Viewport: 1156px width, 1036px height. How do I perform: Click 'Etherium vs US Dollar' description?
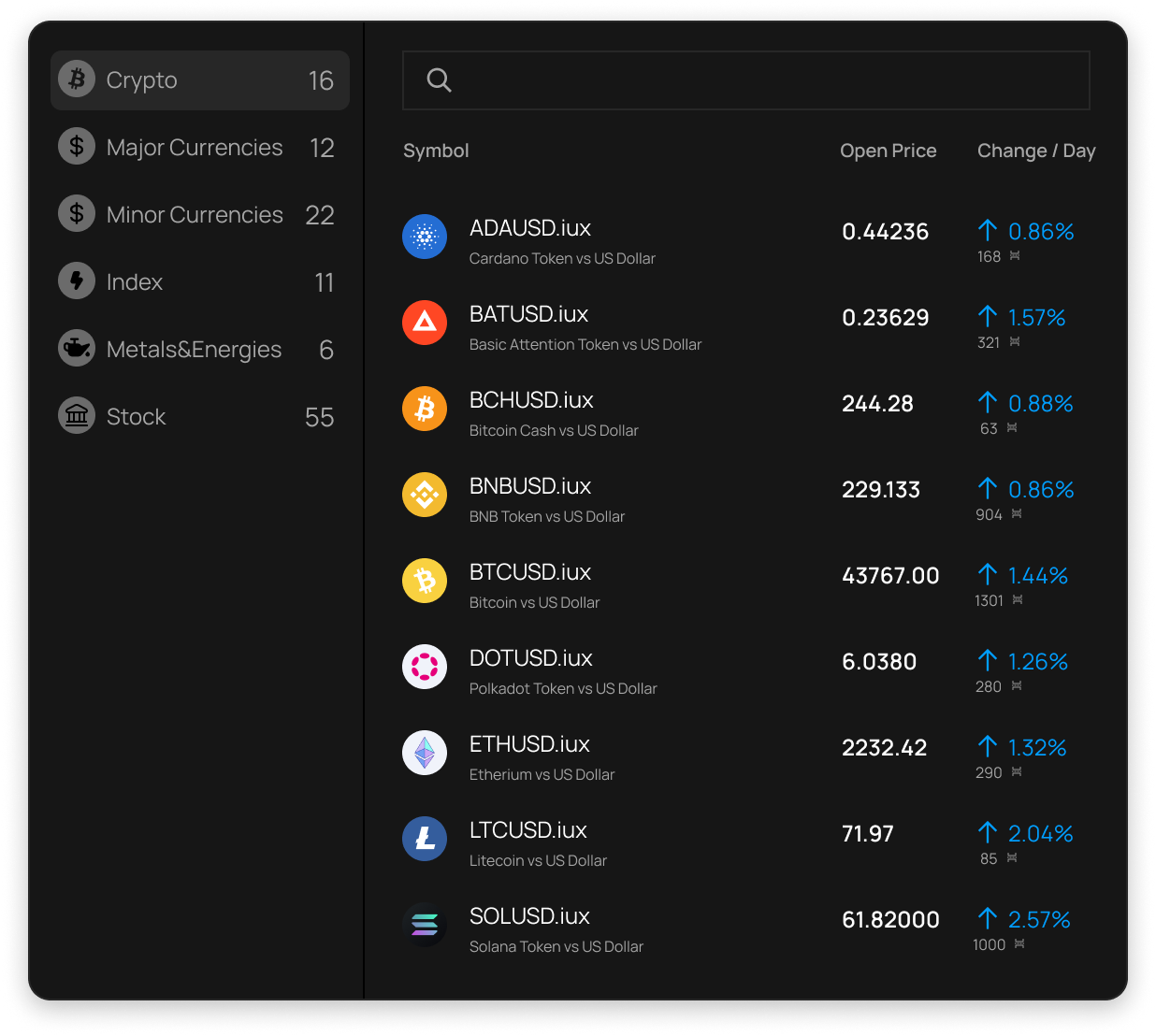click(542, 774)
